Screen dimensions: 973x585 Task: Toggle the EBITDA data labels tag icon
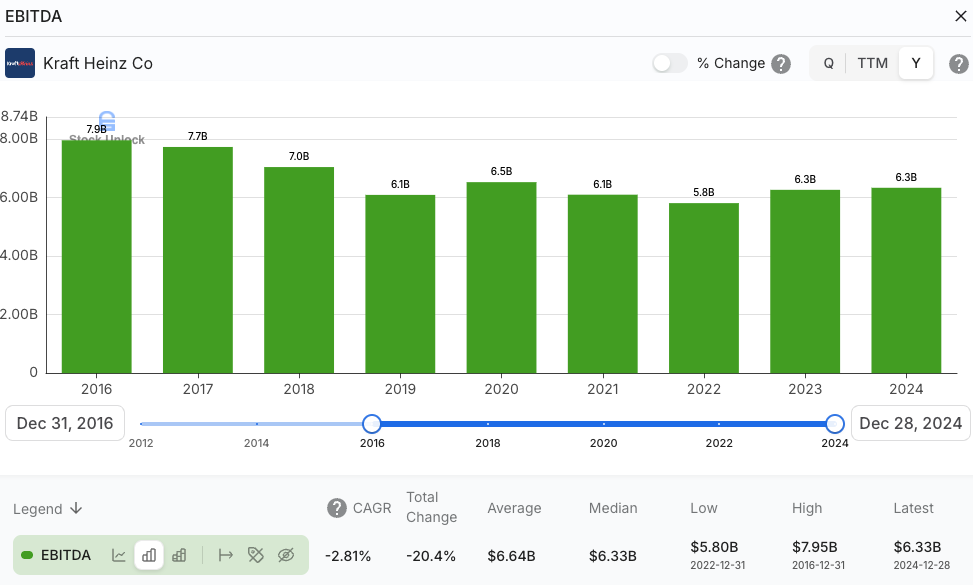(x=256, y=555)
